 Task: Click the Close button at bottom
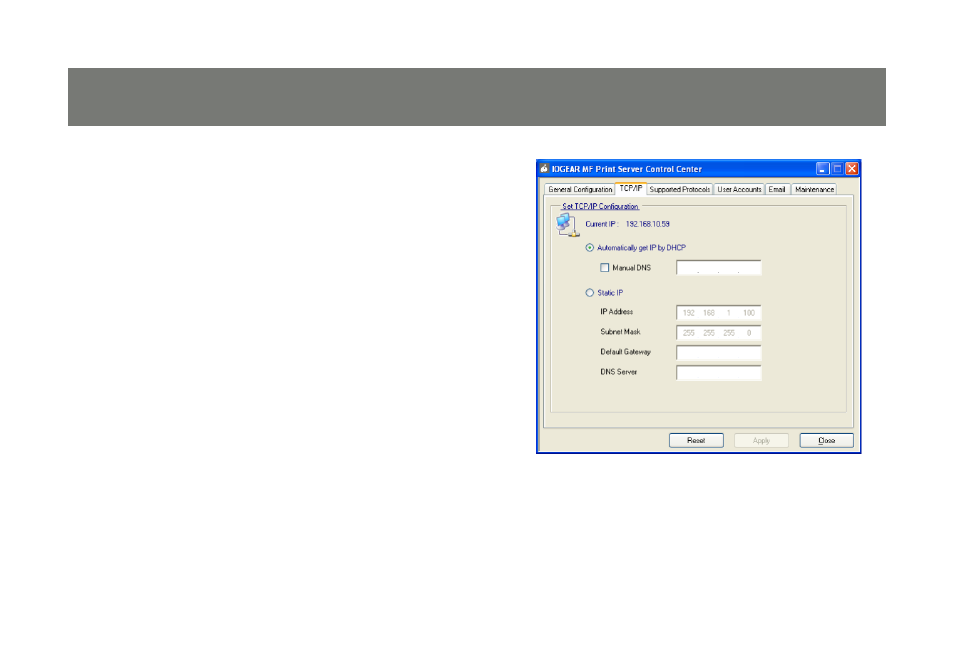(x=826, y=441)
